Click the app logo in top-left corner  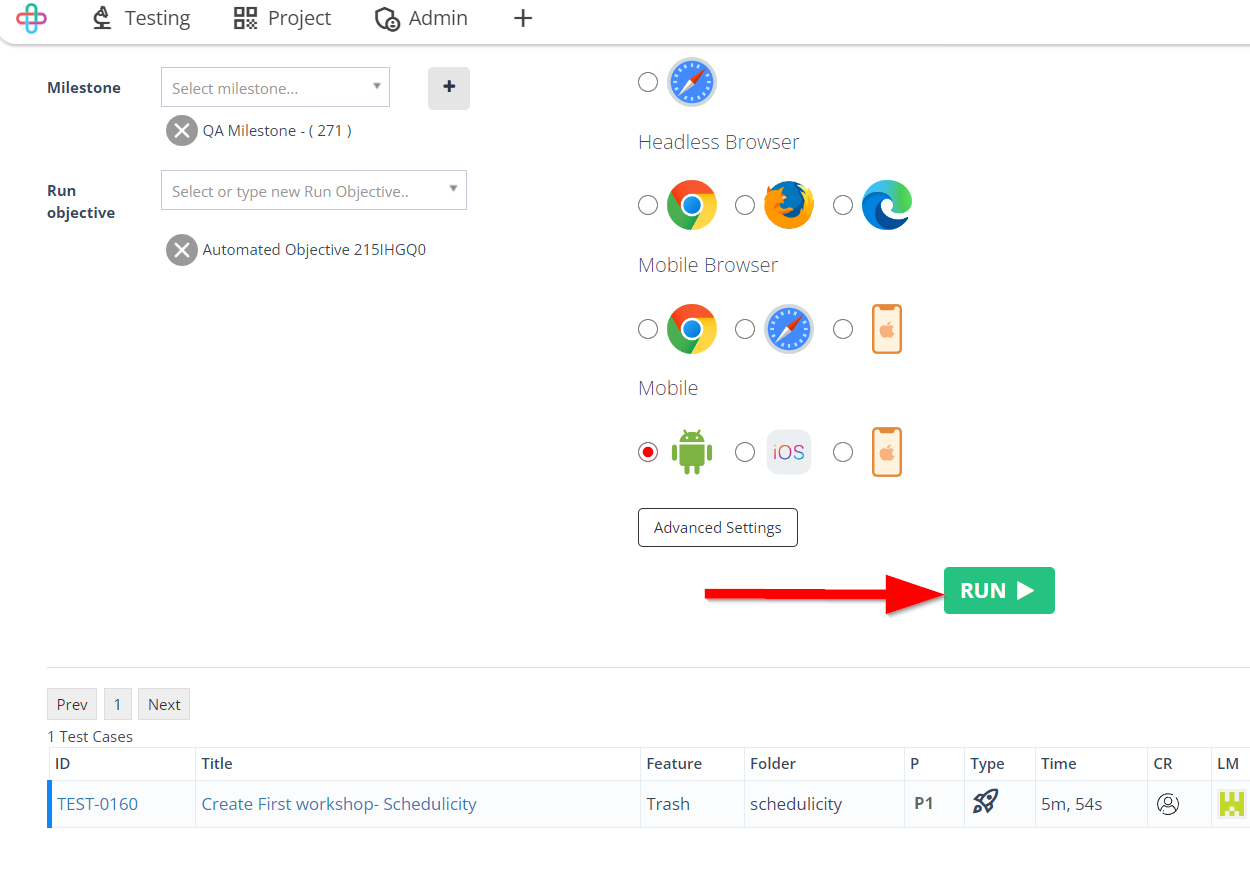(32, 18)
